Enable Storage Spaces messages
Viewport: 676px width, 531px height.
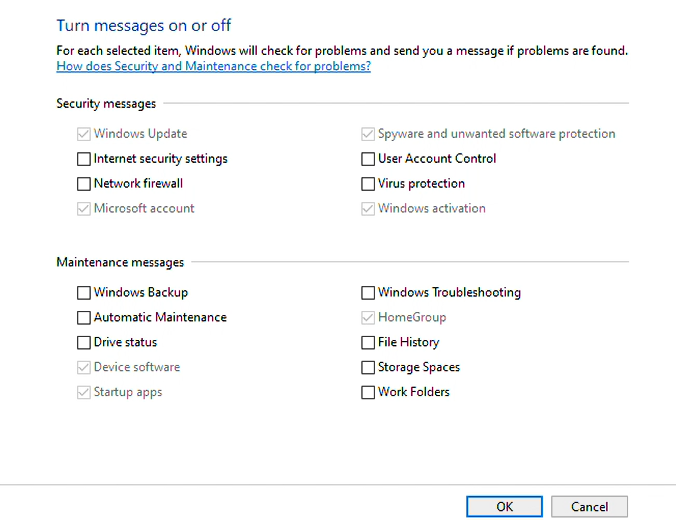tap(368, 368)
